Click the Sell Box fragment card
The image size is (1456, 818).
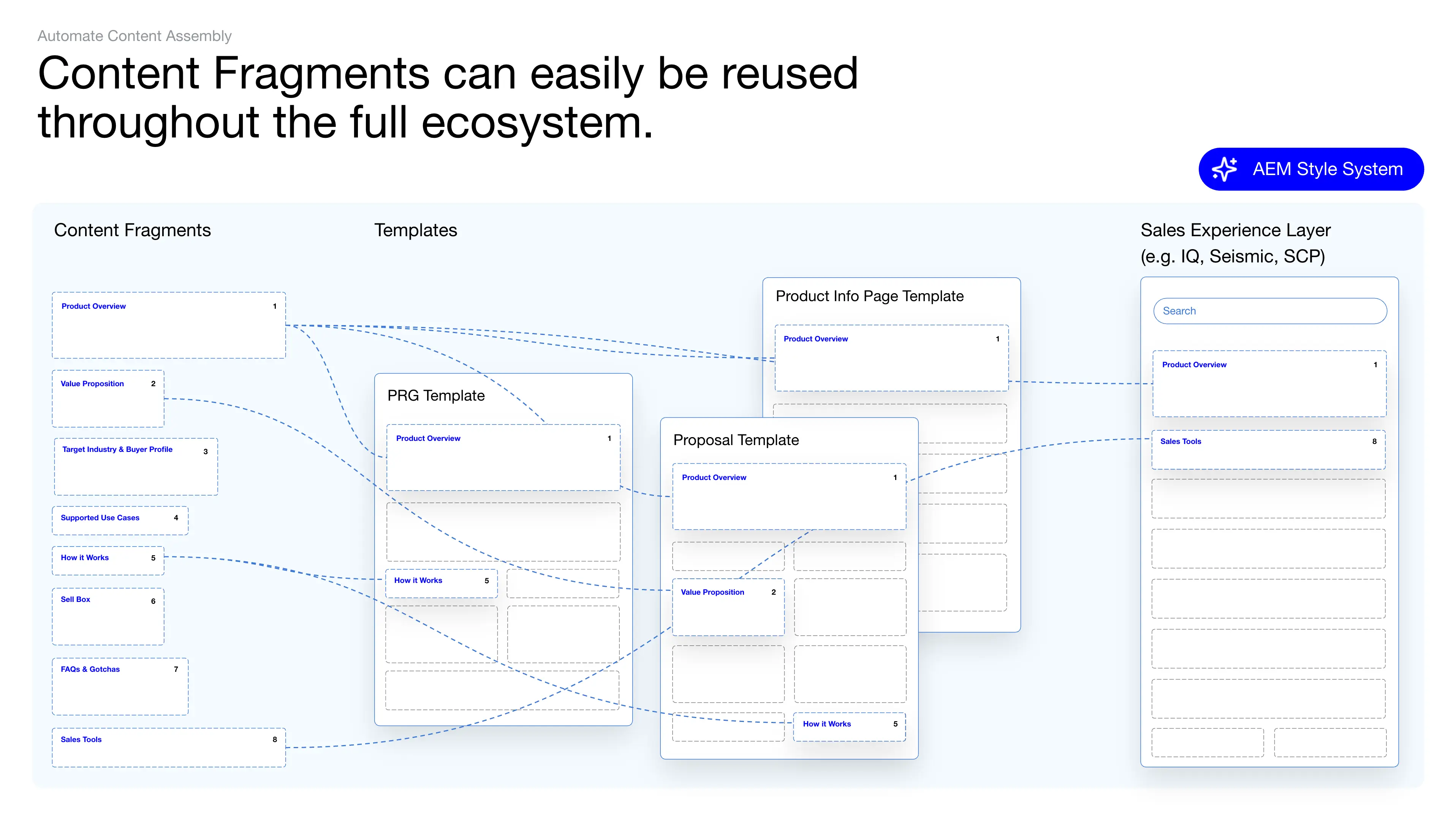(x=108, y=616)
